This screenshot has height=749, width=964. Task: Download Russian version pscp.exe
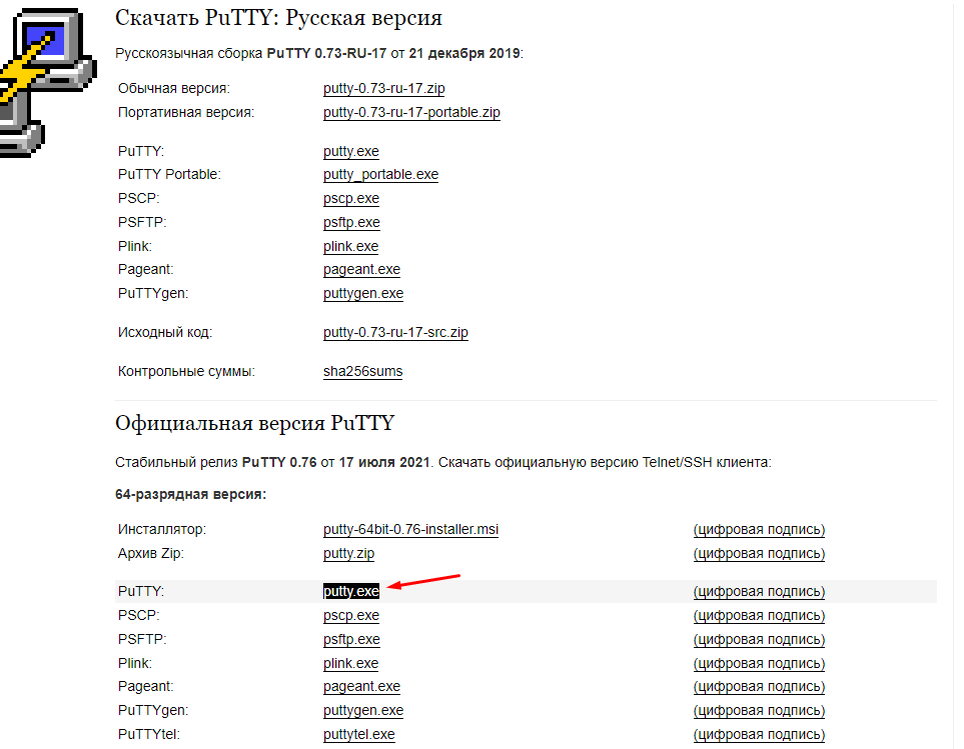coord(351,199)
